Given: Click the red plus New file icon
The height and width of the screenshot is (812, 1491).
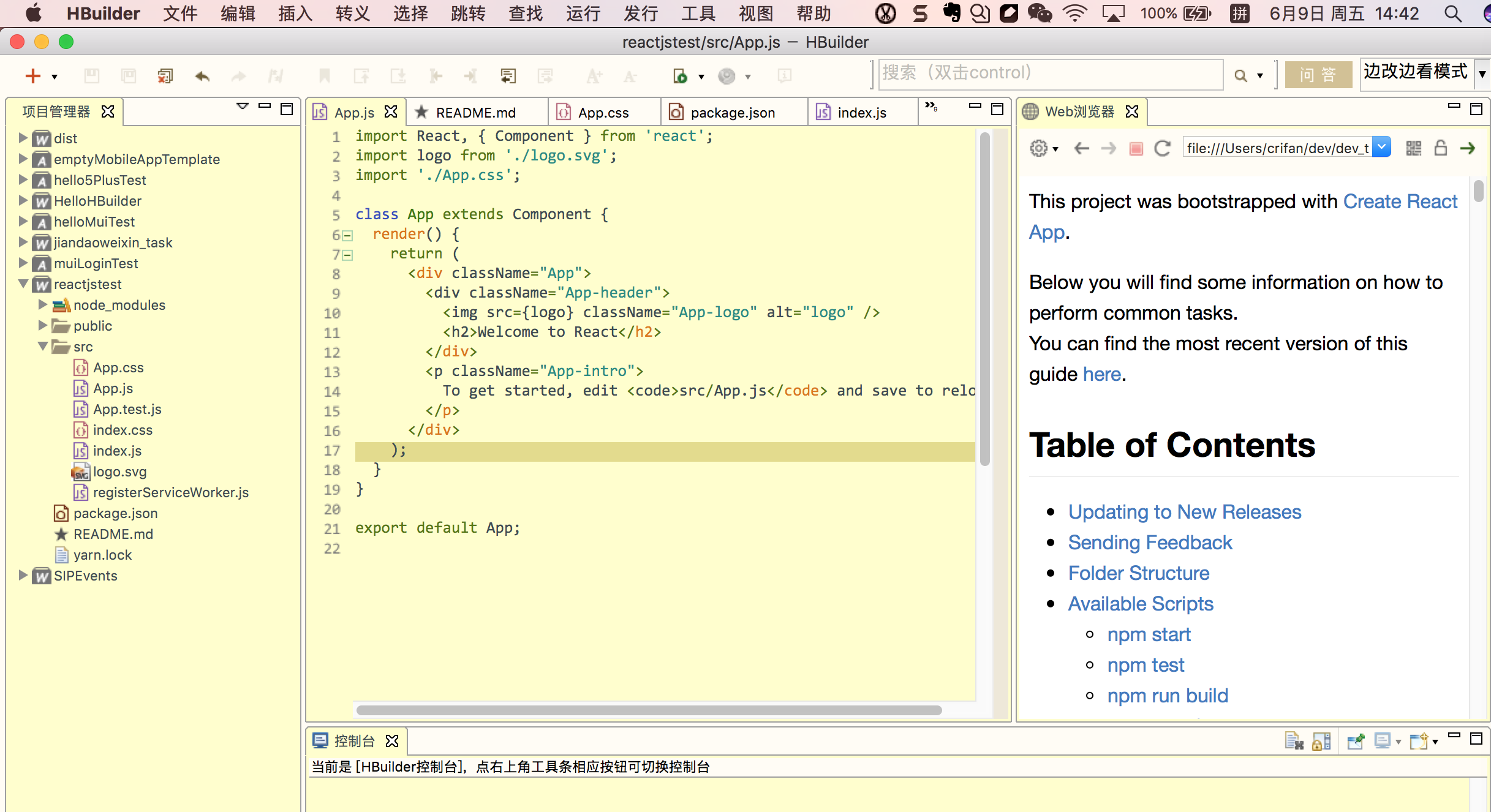Looking at the screenshot, I should click(32, 76).
